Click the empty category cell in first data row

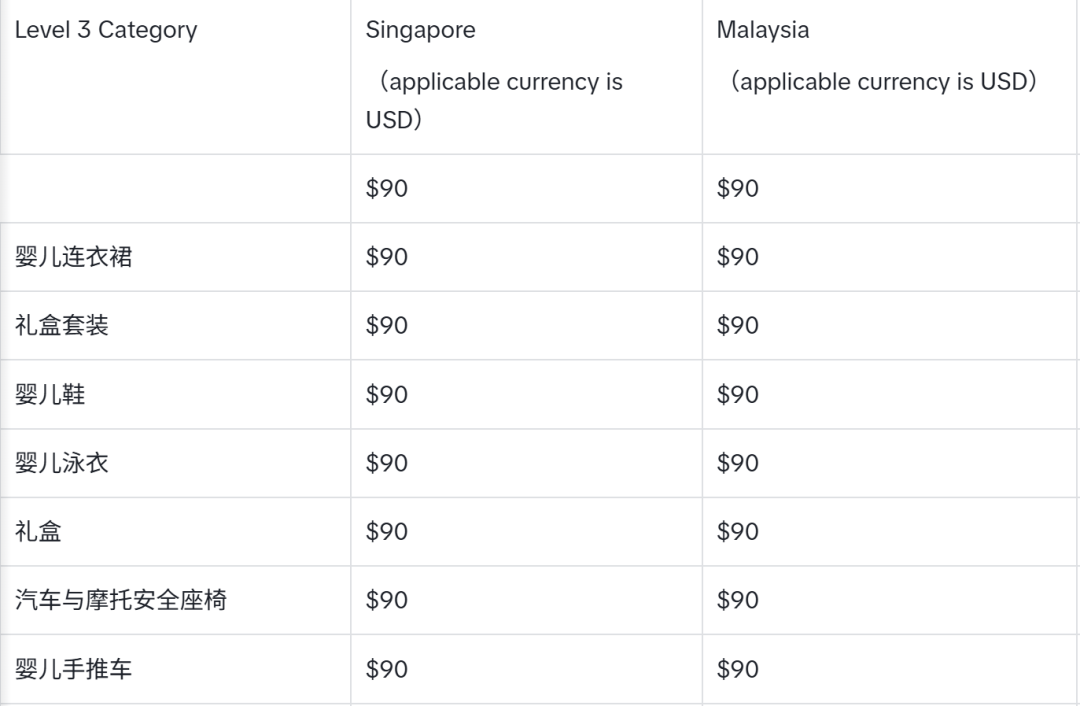pos(175,188)
